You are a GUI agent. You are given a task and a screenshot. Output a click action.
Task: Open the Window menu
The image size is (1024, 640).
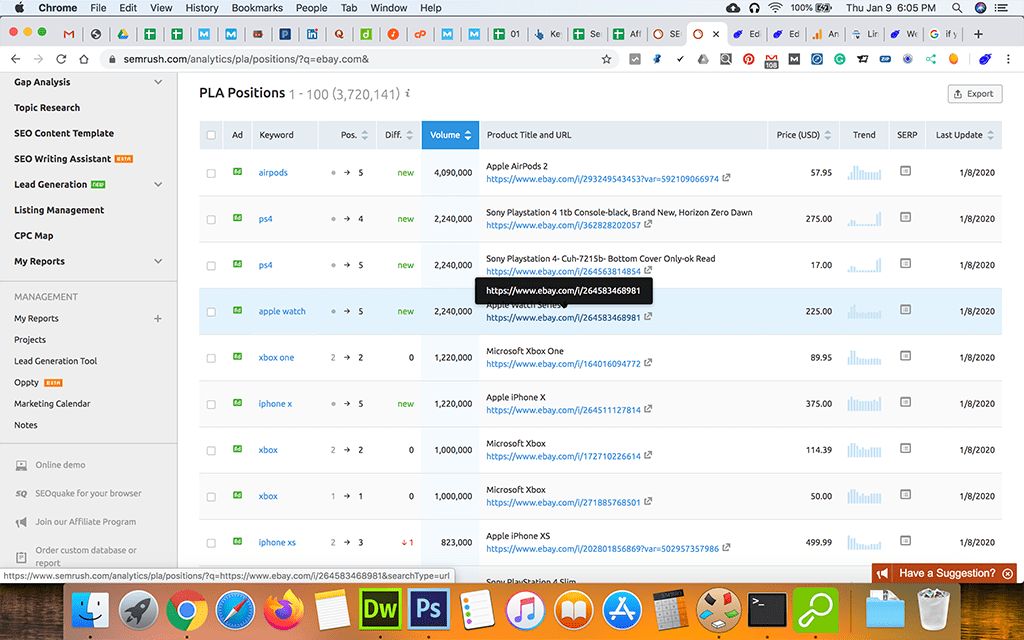(389, 8)
